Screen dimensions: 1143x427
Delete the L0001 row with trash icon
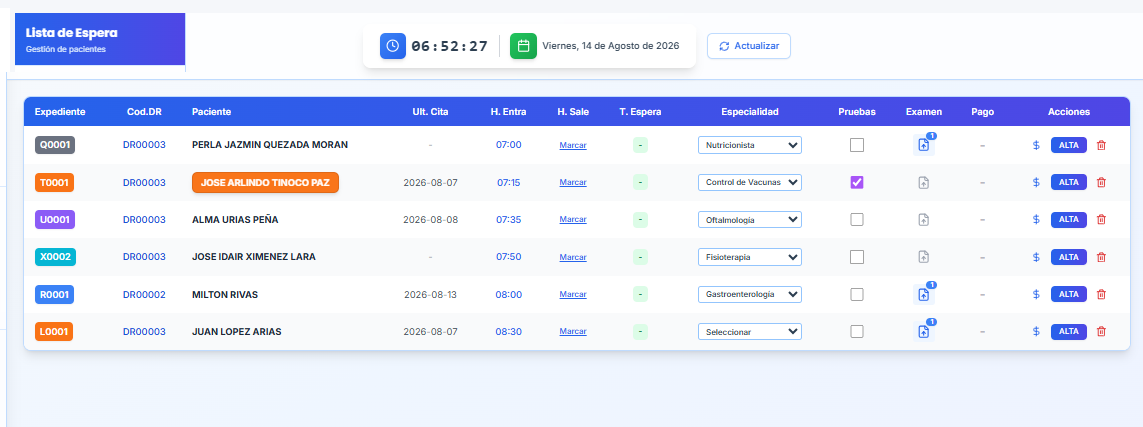[1101, 332]
